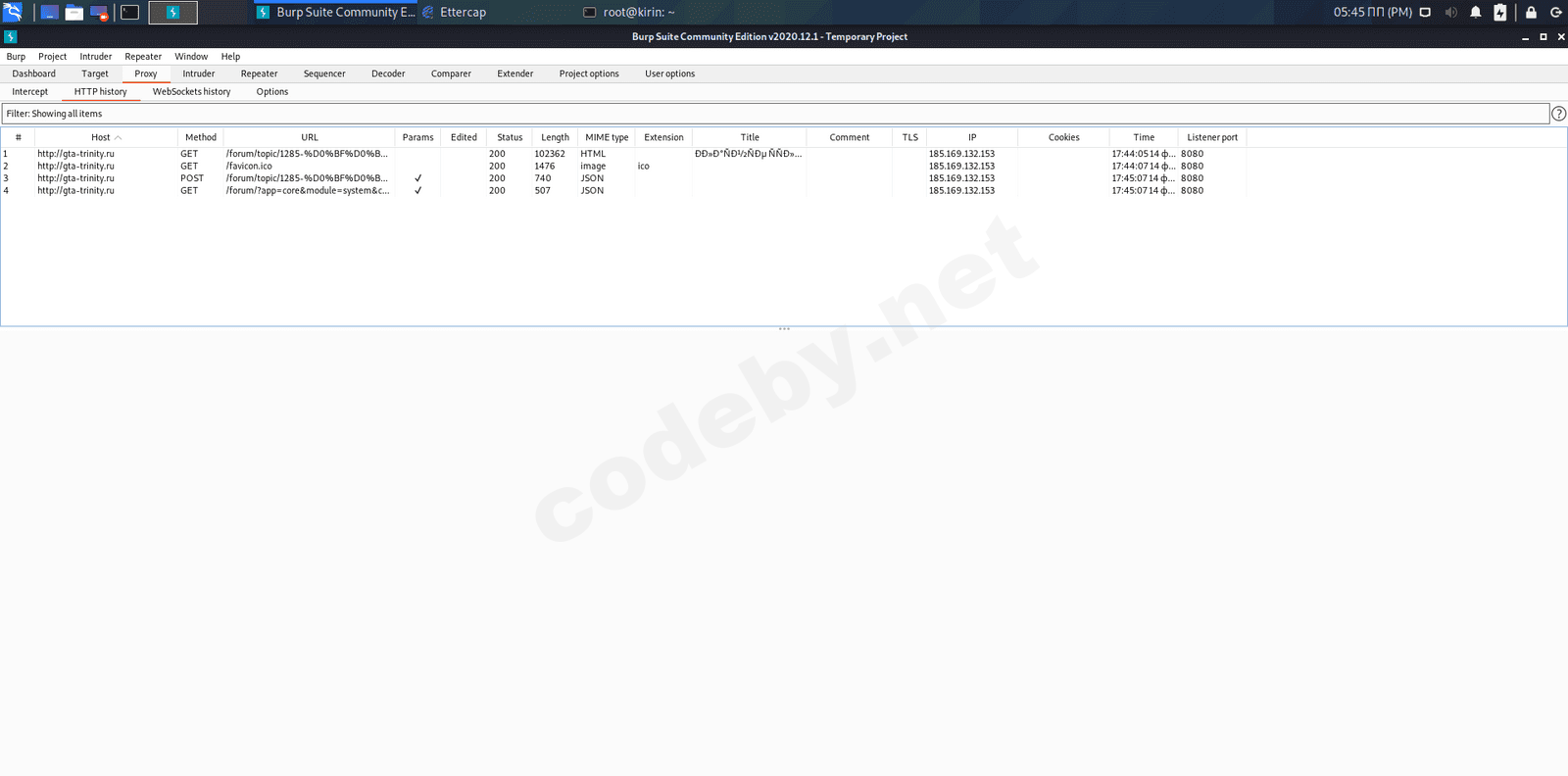Sort by the Method column header
Image resolution: width=1568 pixels, height=776 pixels.
tap(201, 137)
